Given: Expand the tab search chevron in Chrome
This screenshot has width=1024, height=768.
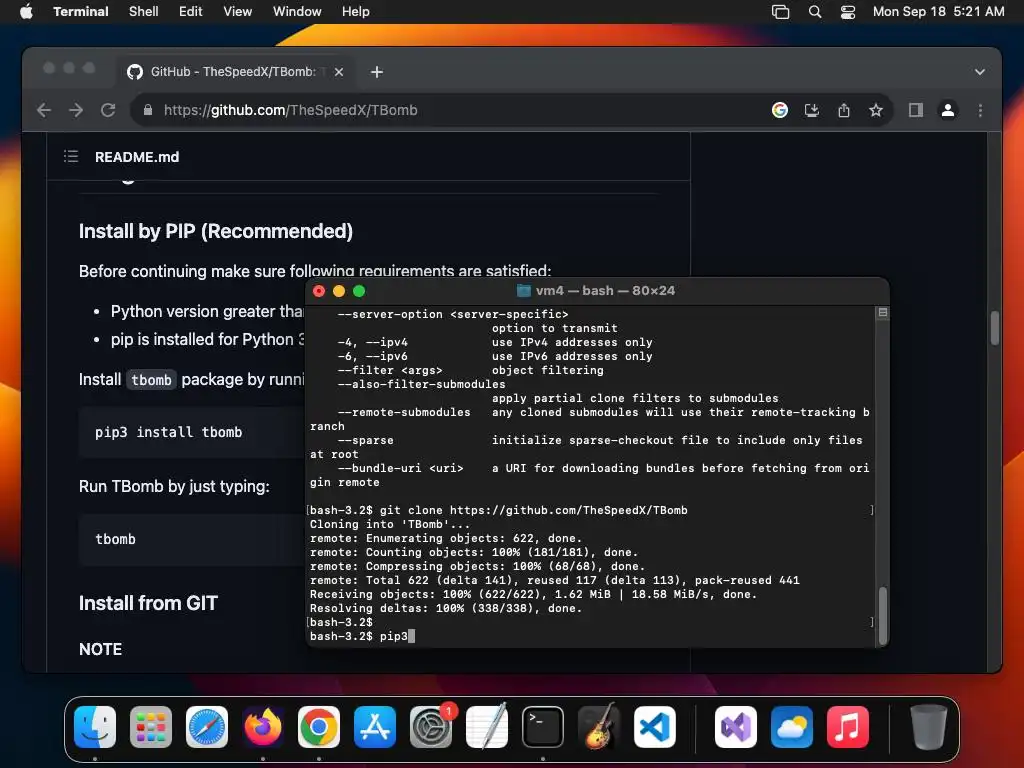Looking at the screenshot, I should click(x=980, y=72).
